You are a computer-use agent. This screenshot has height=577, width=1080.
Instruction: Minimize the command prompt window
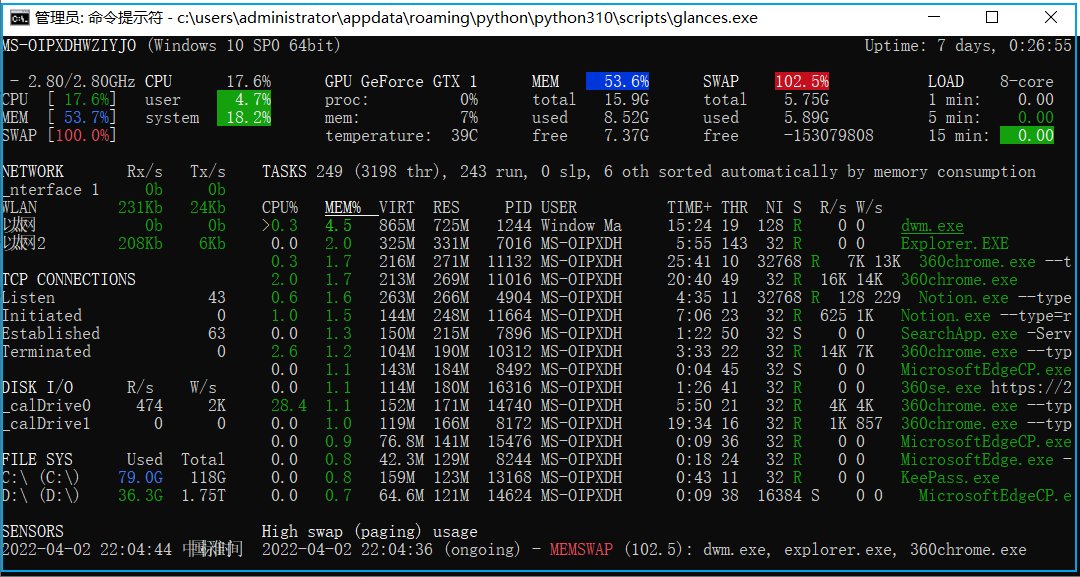point(935,18)
